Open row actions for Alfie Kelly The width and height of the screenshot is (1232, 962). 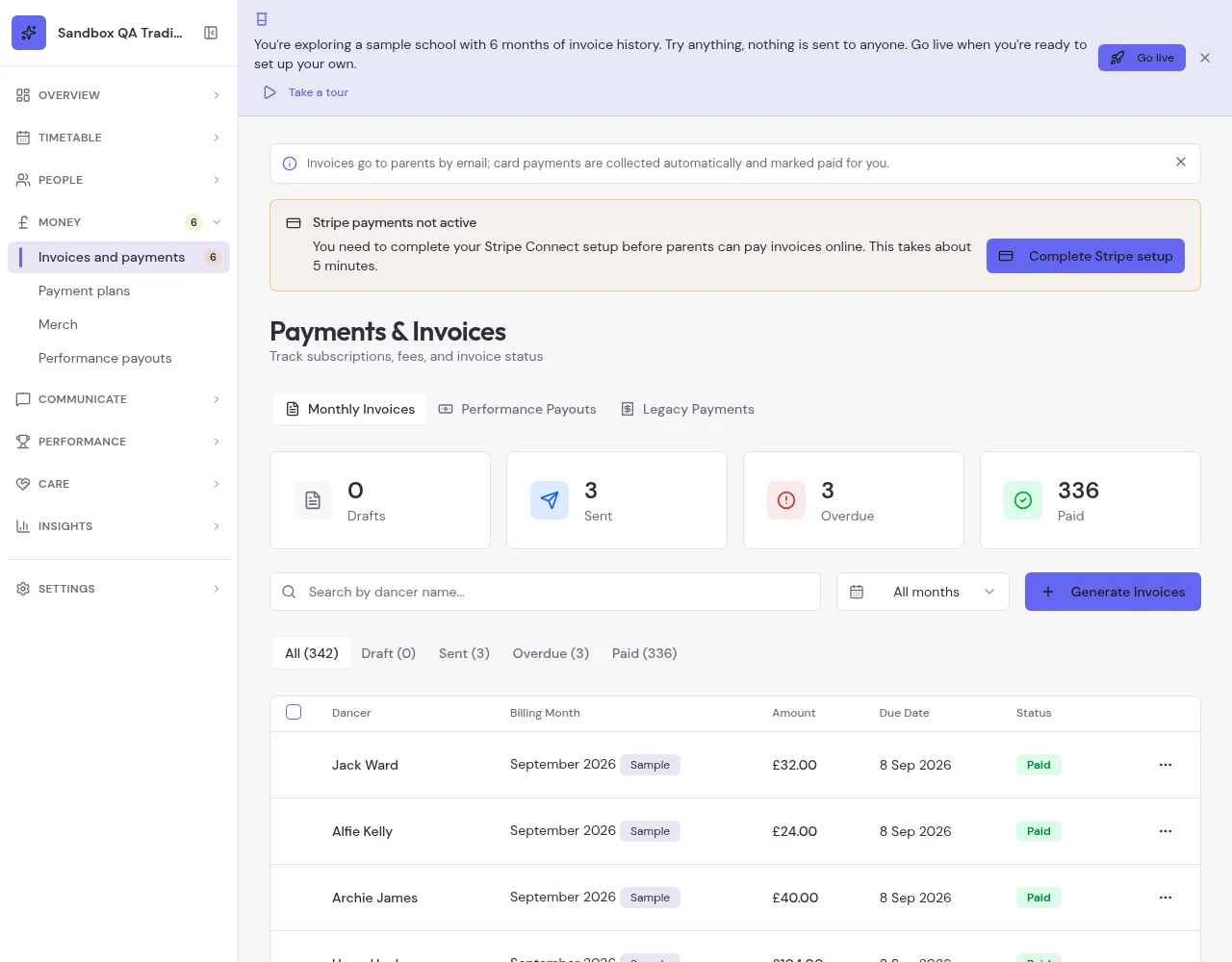(x=1166, y=831)
